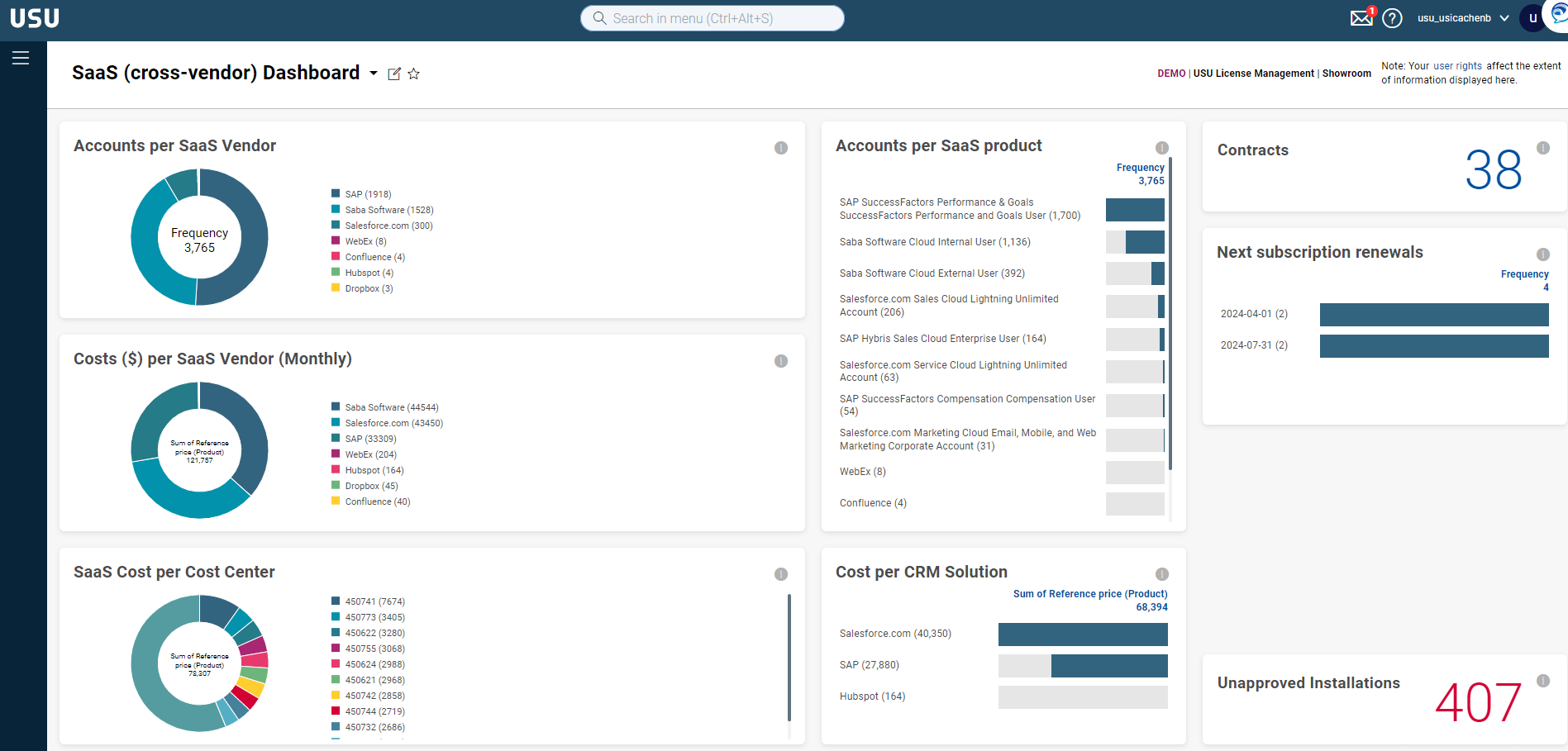Toggle Saba Software (1528) legend swatch
The image size is (1568, 751).
coord(336,209)
